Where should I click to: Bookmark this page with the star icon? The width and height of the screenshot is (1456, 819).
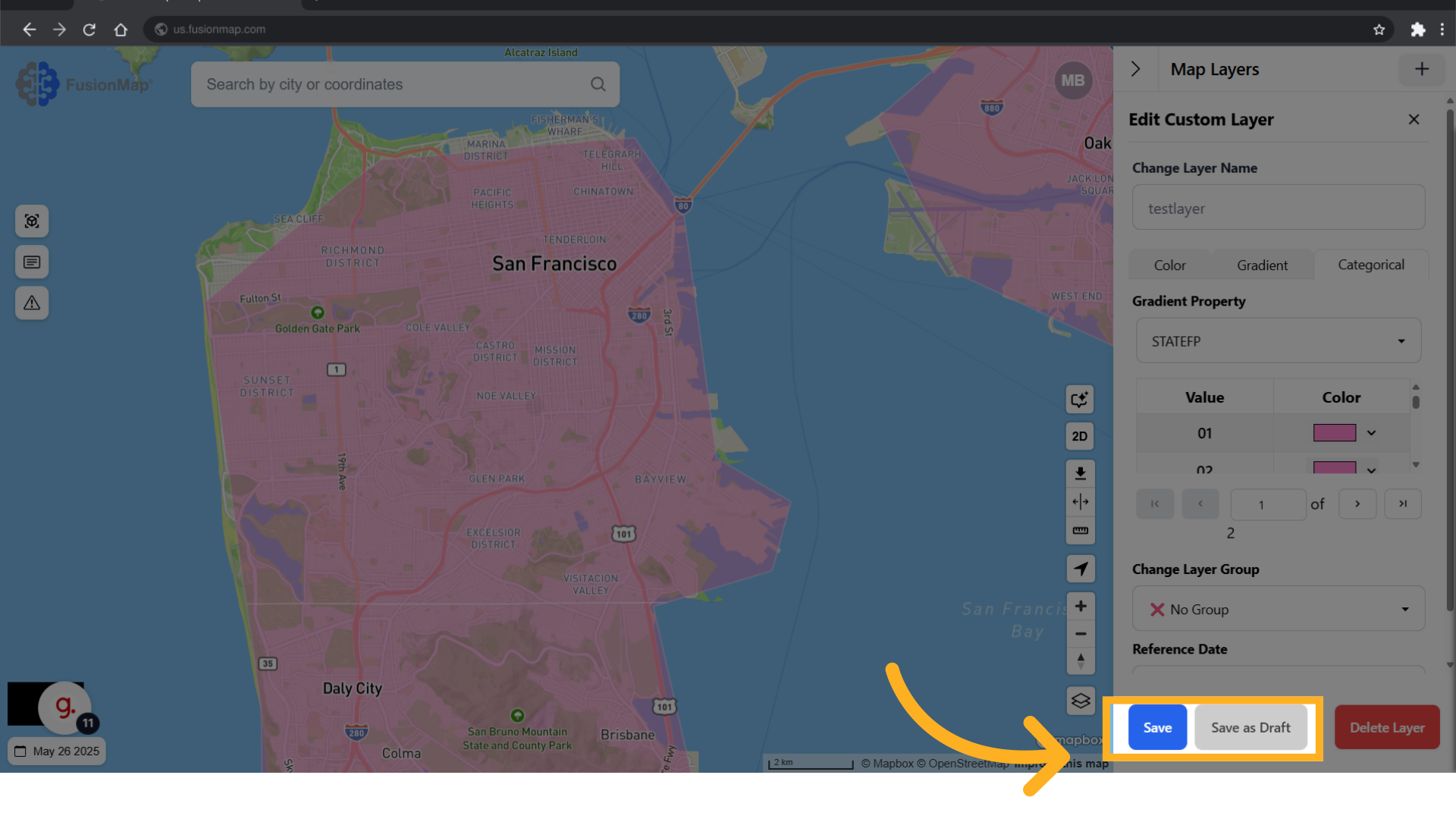1379,30
